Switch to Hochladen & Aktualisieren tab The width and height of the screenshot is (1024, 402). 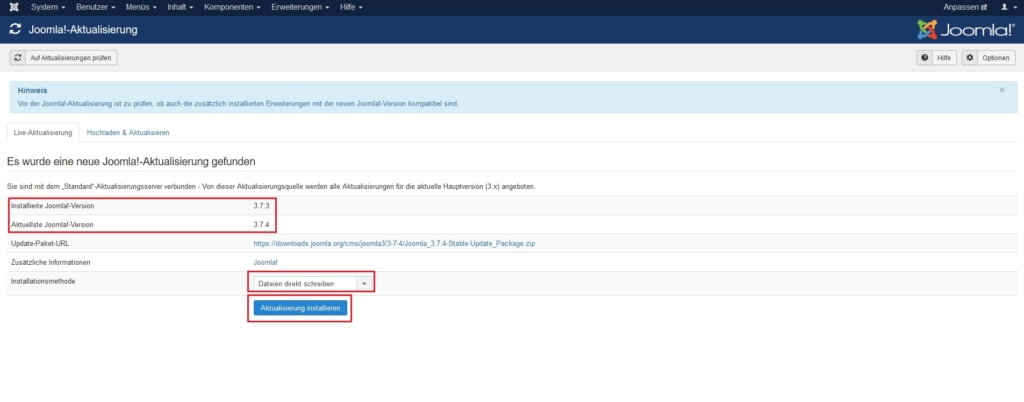tap(128, 132)
